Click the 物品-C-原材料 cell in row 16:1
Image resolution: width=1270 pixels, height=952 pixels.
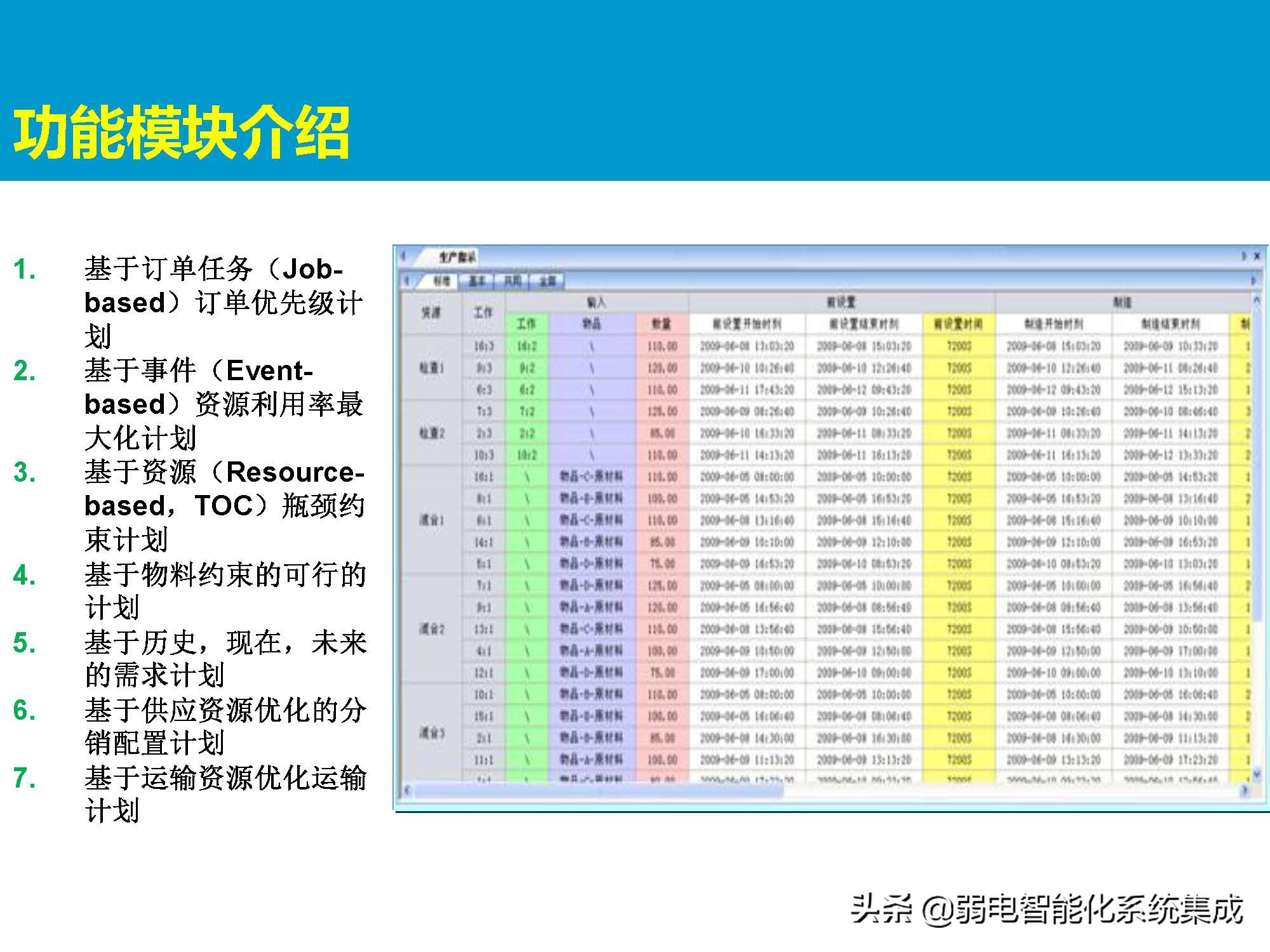[592, 477]
